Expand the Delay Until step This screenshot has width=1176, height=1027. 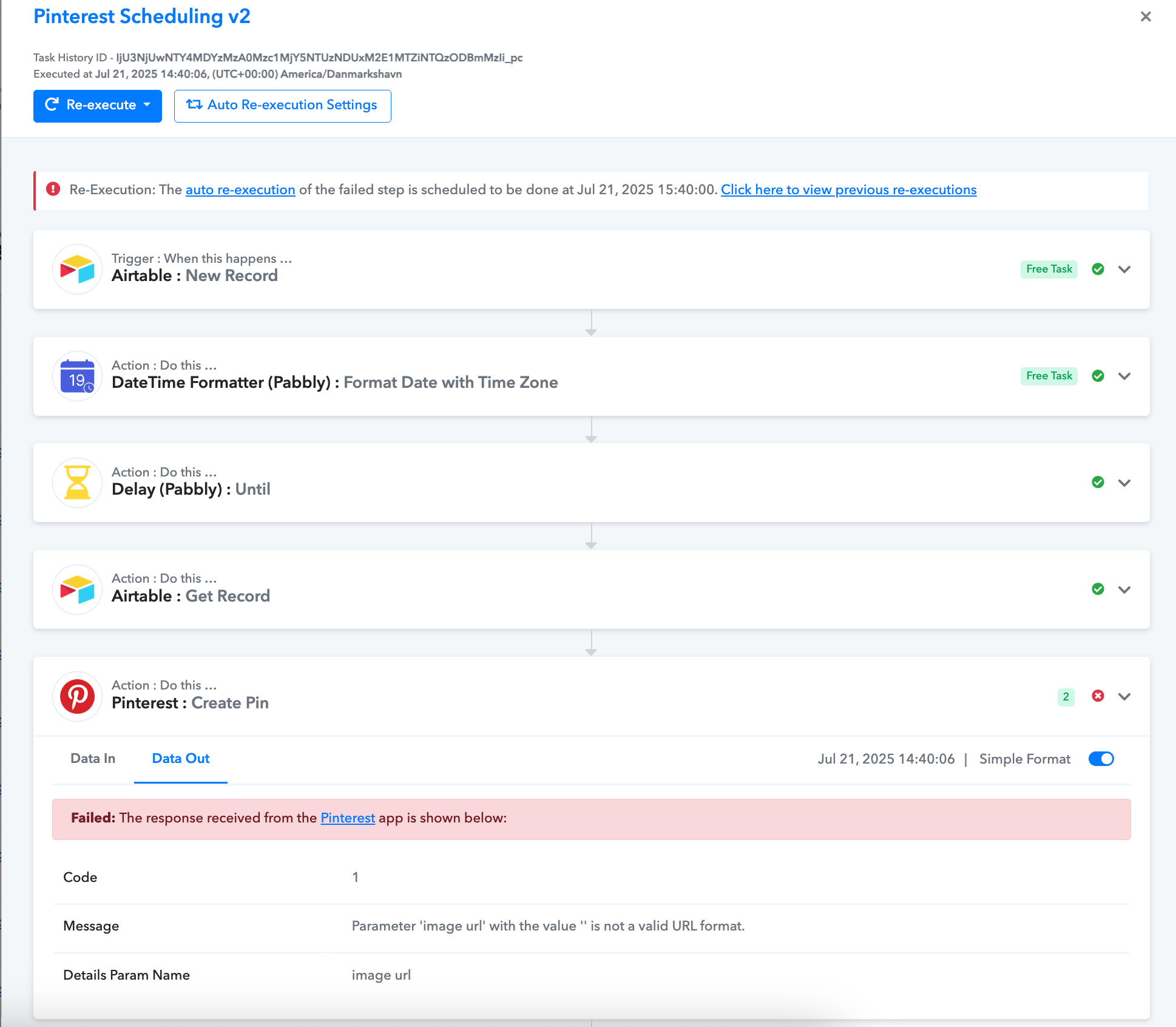pyautogui.click(x=1124, y=483)
